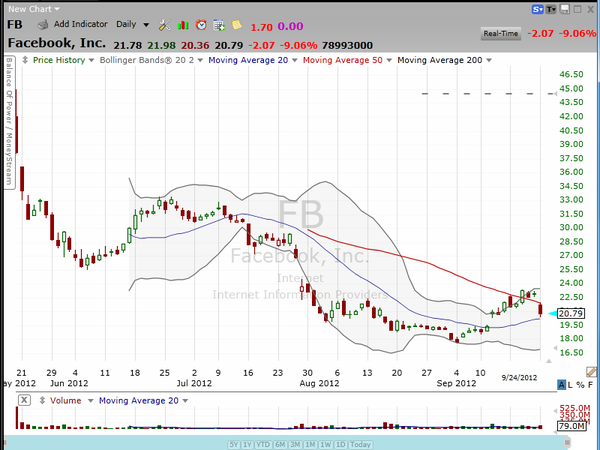
Task: Select the YTD time range
Action: point(265,444)
